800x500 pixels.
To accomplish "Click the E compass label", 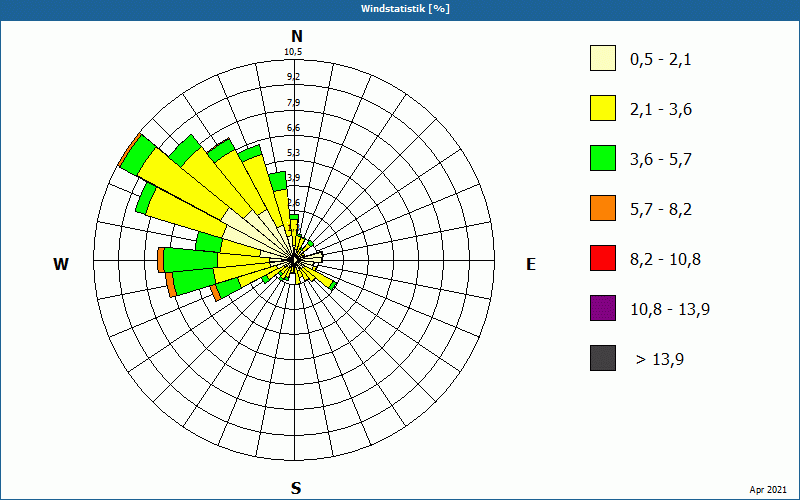I will click(531, 264).
